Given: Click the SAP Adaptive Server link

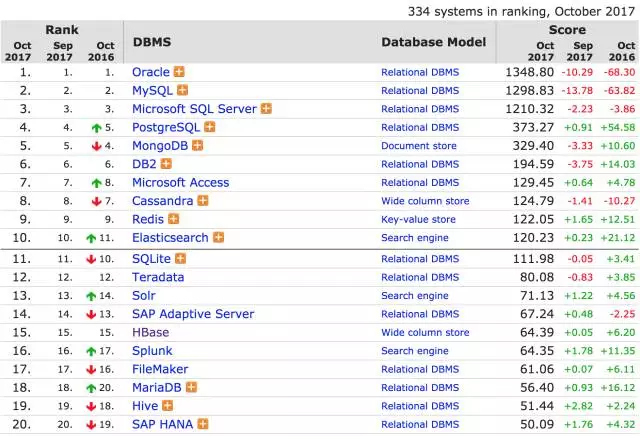Looking at the screenshot, I should (193, 314).
